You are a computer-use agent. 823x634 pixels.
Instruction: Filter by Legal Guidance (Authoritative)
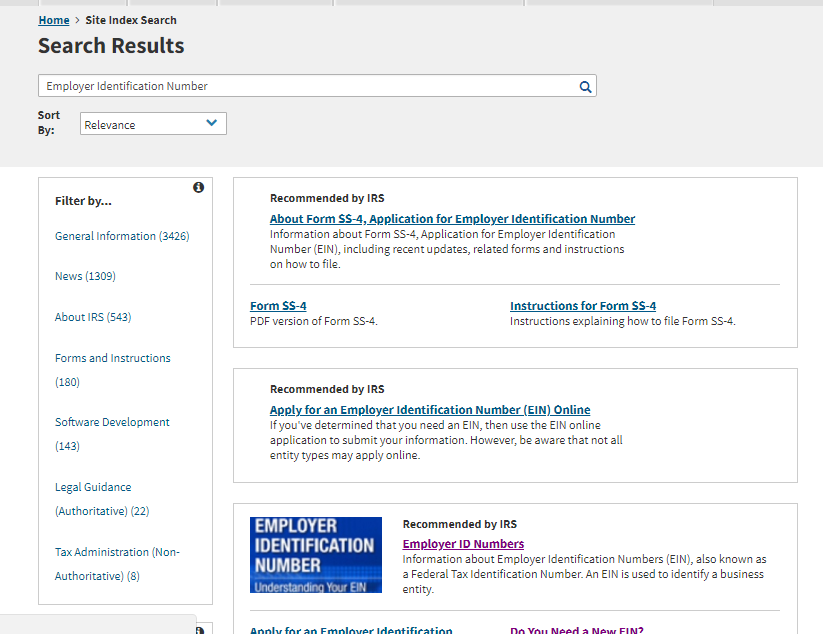click(x=101, y=499)
